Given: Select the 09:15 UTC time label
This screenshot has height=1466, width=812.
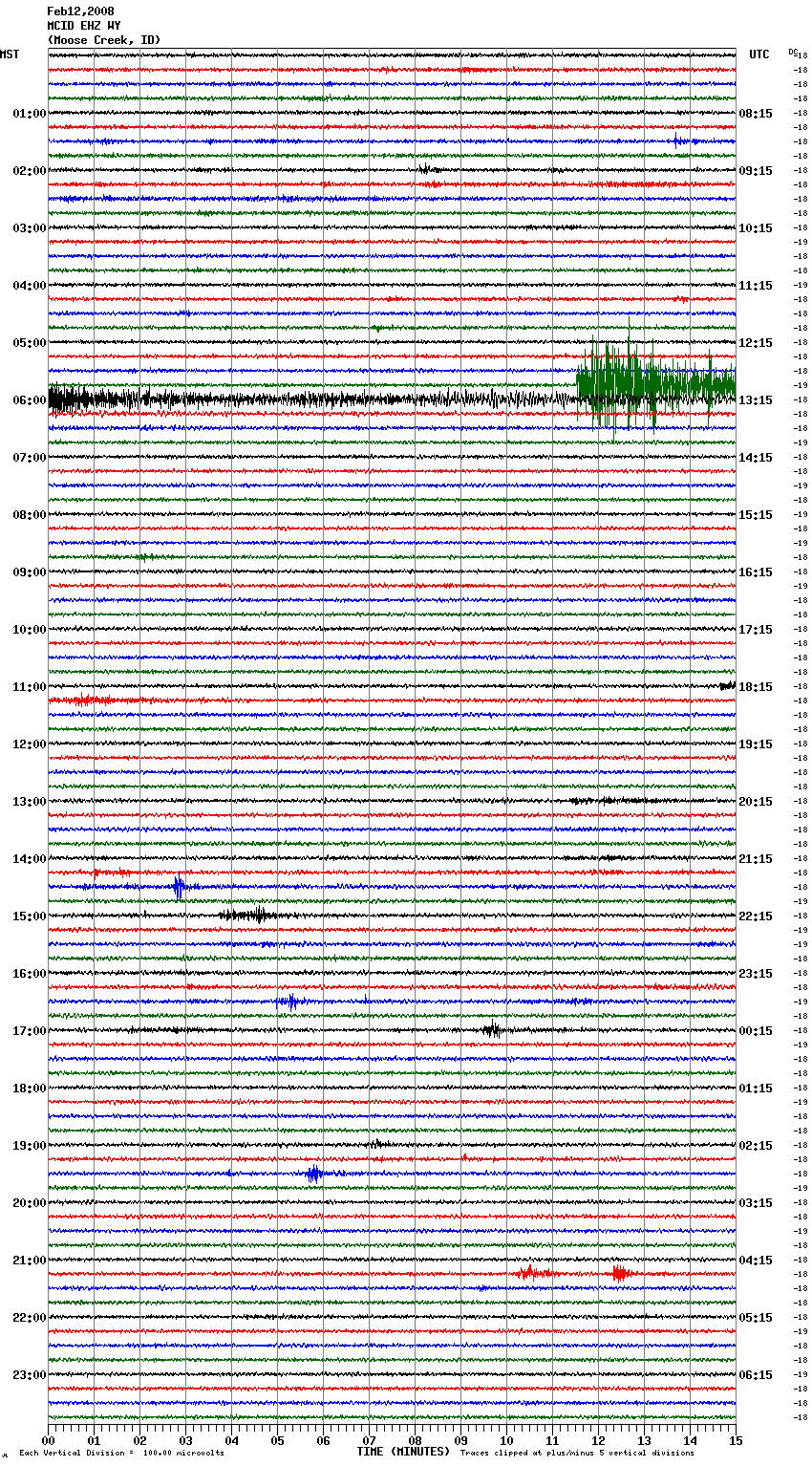Looking at the screenshot, I should point(756,171).
